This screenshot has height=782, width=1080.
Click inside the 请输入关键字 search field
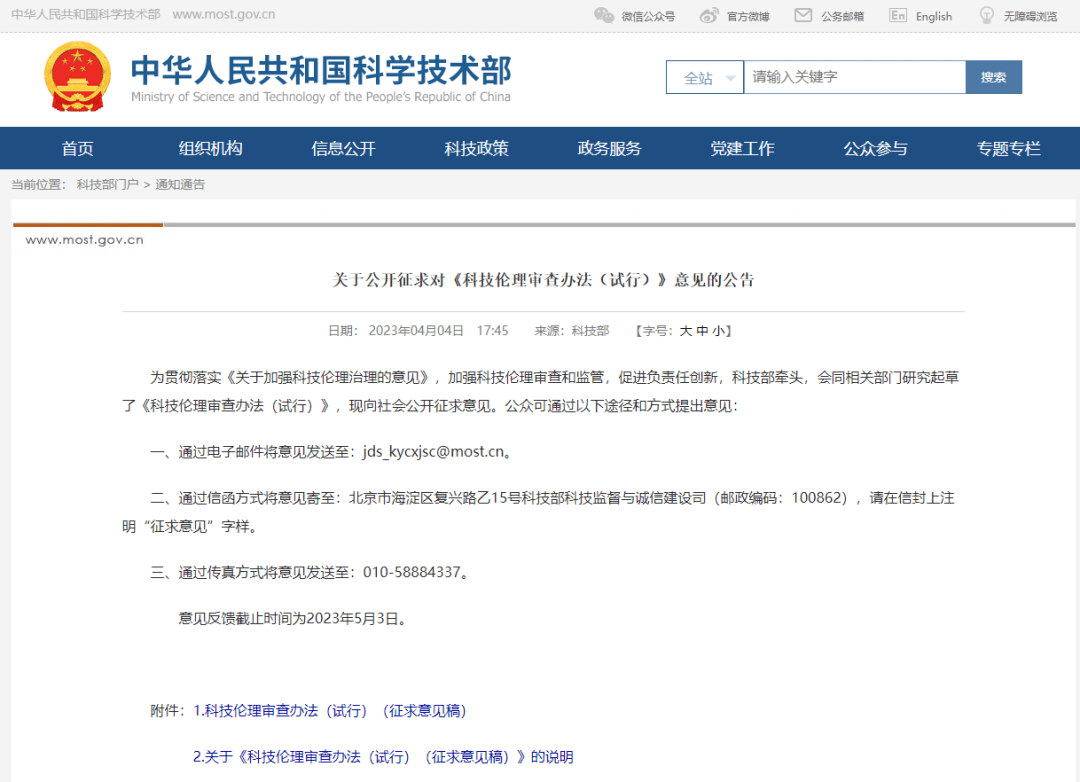coord(855,76)
